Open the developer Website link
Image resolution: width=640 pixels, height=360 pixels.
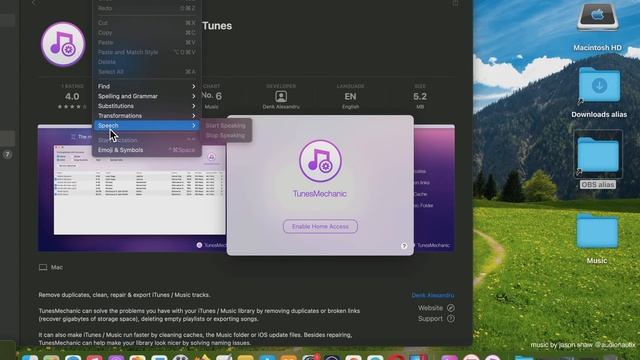(436, 308)
